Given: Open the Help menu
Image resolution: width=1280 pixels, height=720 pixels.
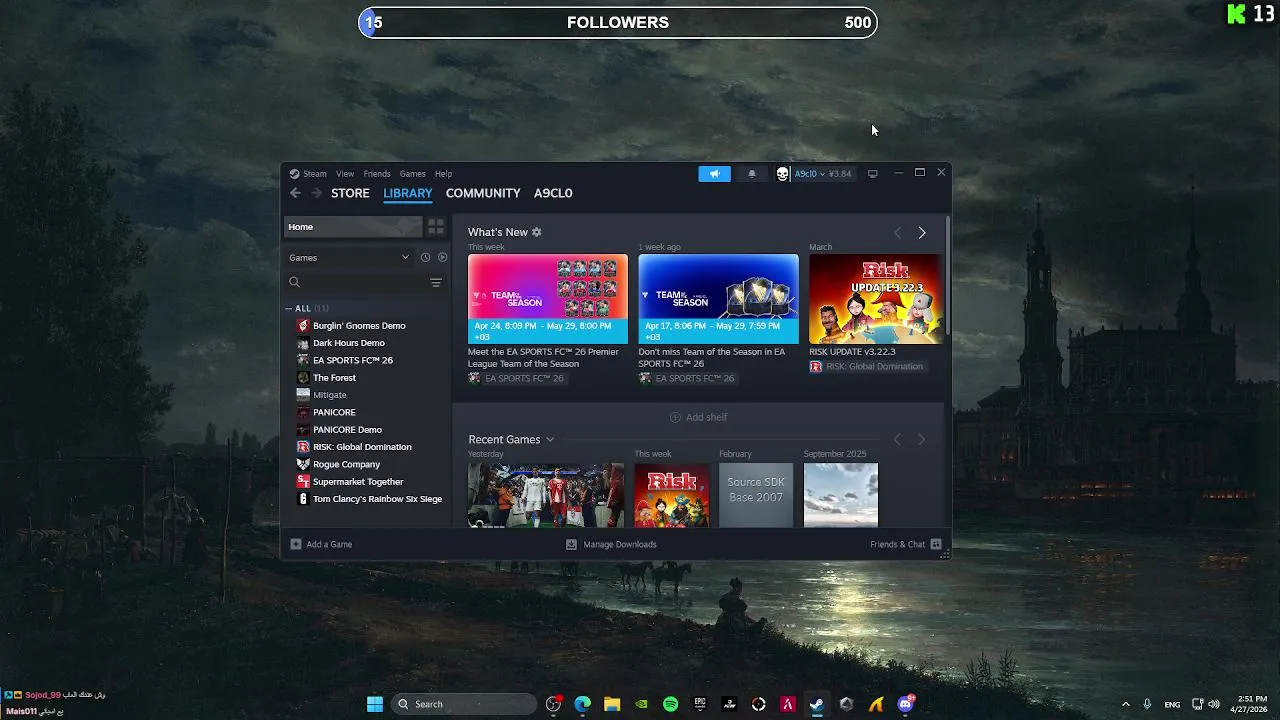Looking at the screenshot, I should 443,174.
